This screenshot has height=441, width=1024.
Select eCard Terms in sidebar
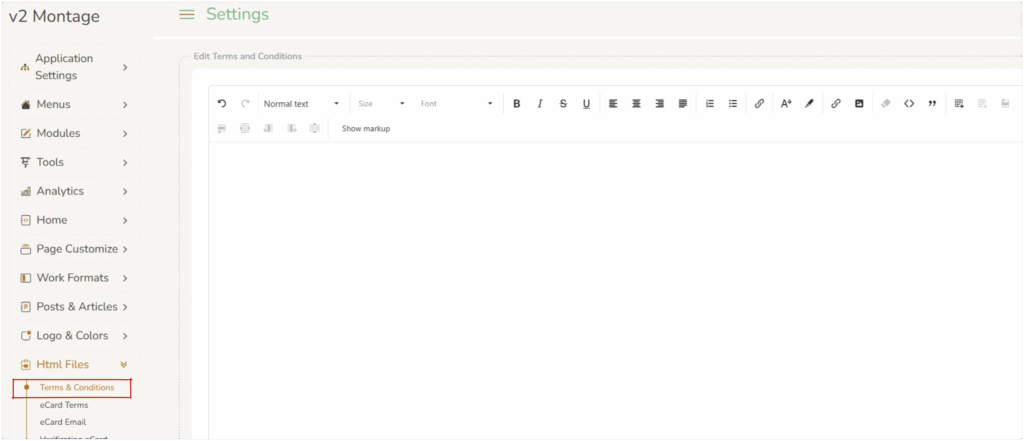64,405
